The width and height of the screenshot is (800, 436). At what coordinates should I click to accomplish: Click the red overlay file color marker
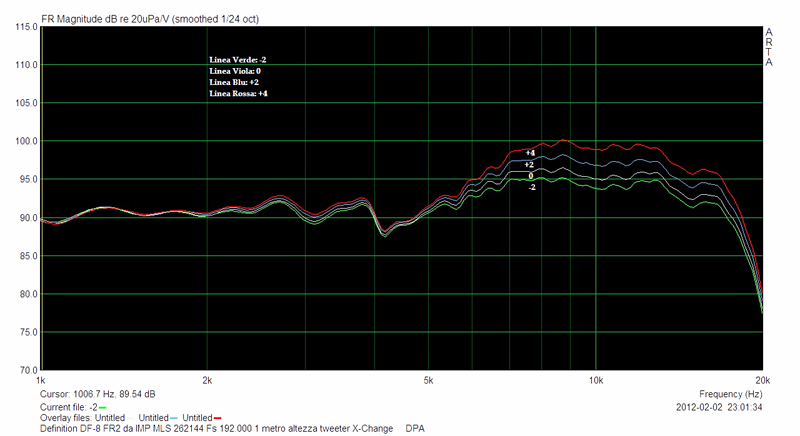pos(216,418)
